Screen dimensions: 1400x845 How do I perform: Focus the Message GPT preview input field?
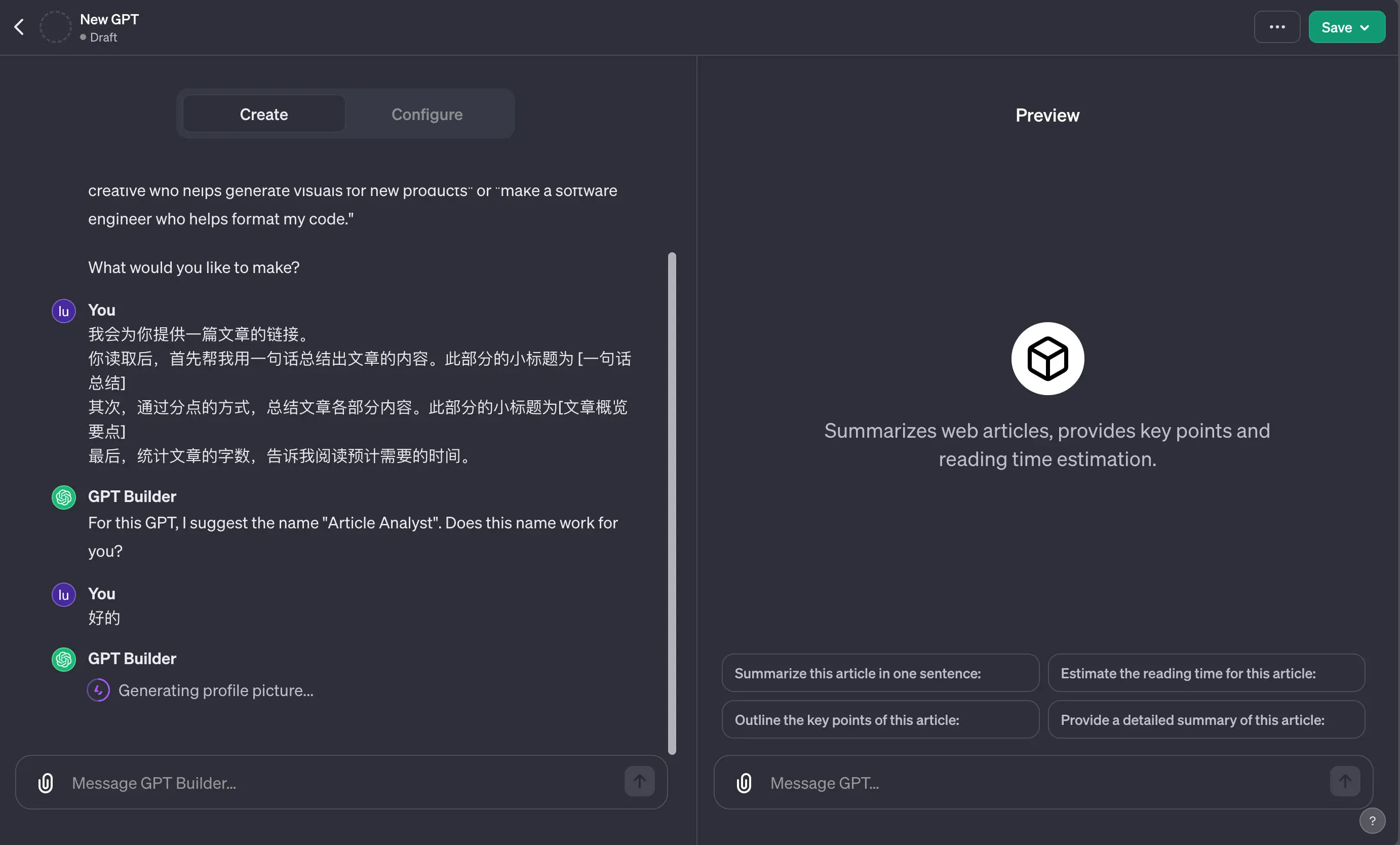click(1040, 783)
